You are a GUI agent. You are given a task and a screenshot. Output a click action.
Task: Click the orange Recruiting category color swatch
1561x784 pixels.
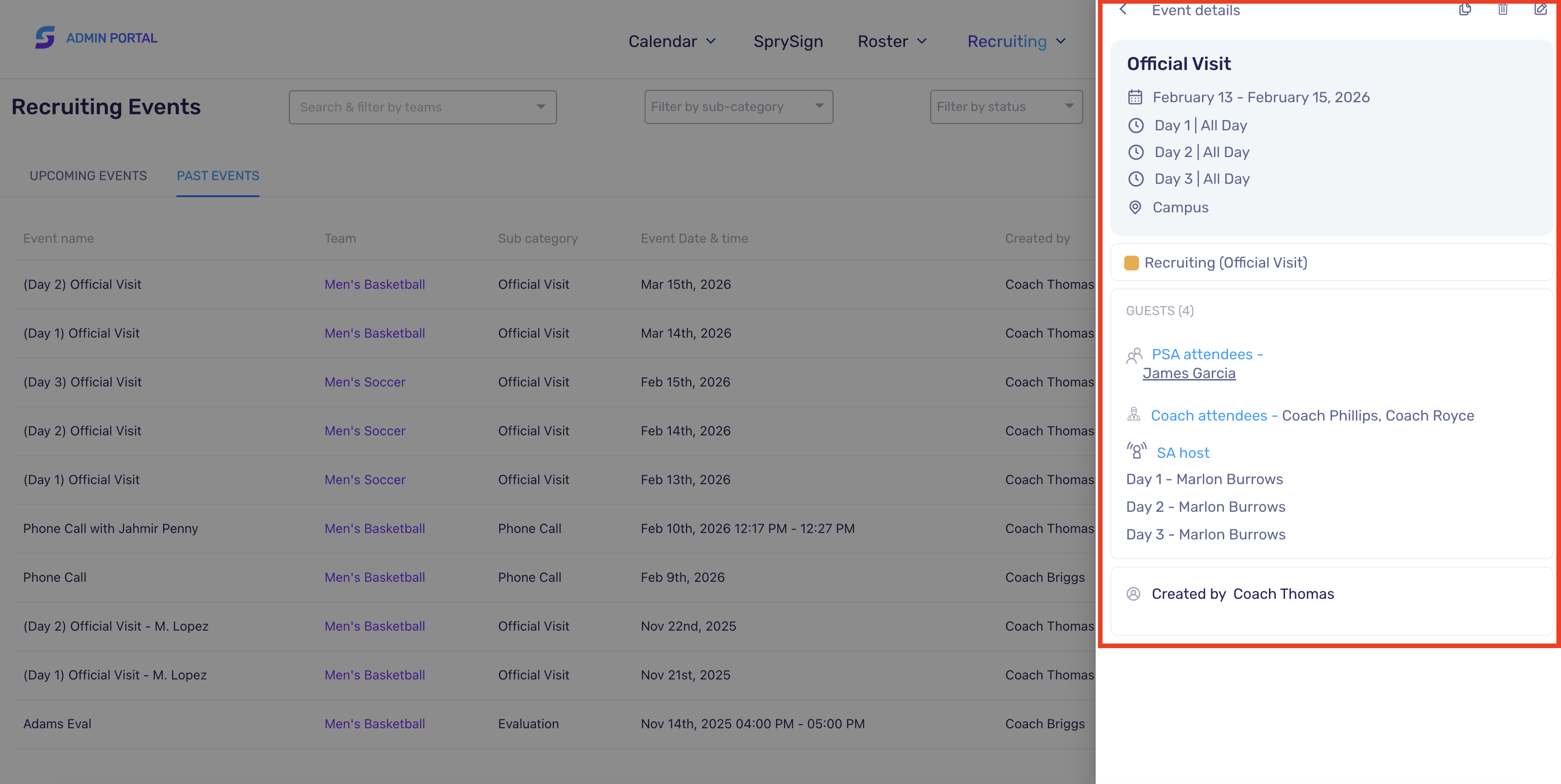pyautogui.click(x=1131, y=263)
